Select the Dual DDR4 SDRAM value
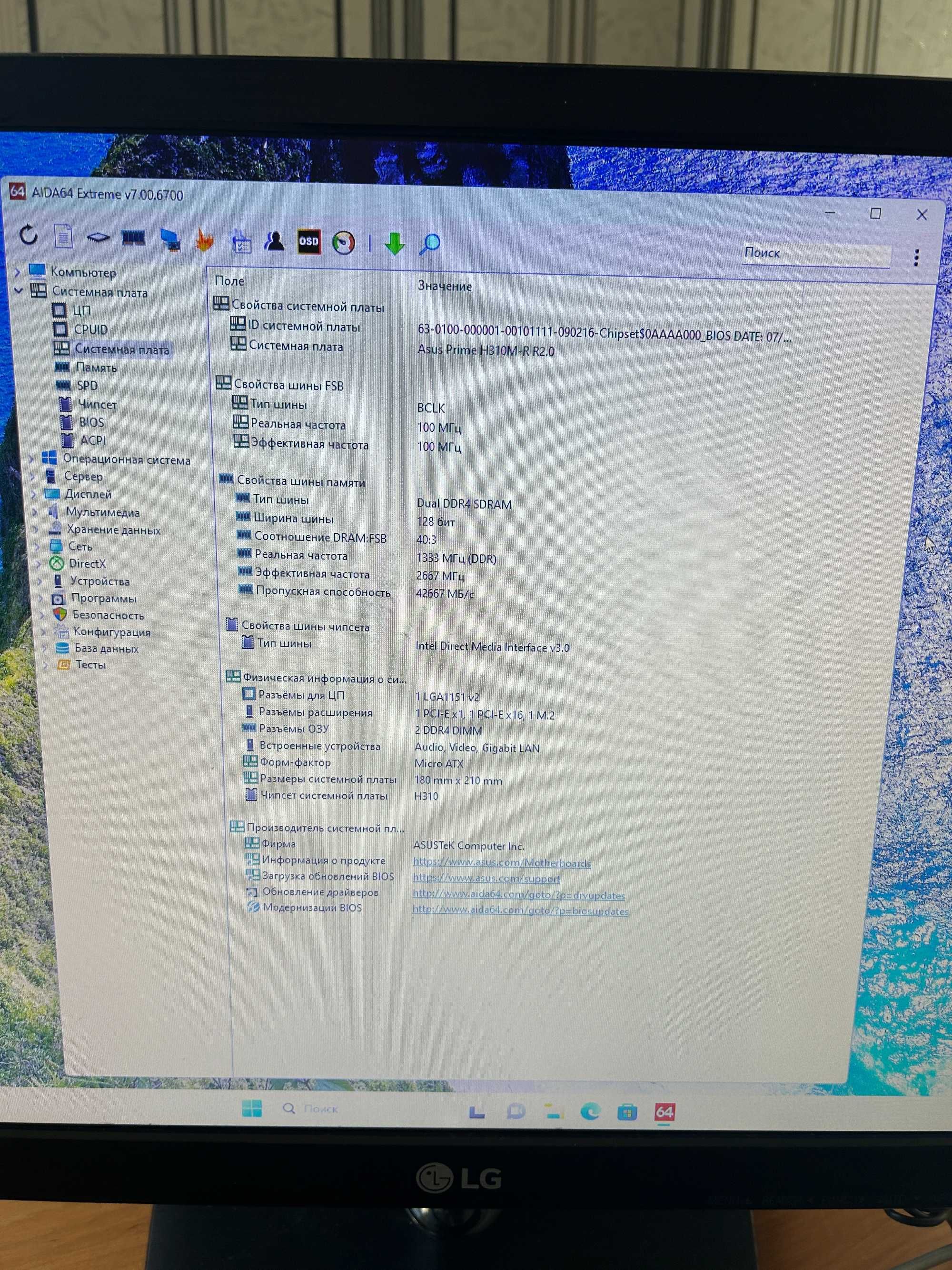The width and height of the screenshot is (952, 1270). [464, 504]
